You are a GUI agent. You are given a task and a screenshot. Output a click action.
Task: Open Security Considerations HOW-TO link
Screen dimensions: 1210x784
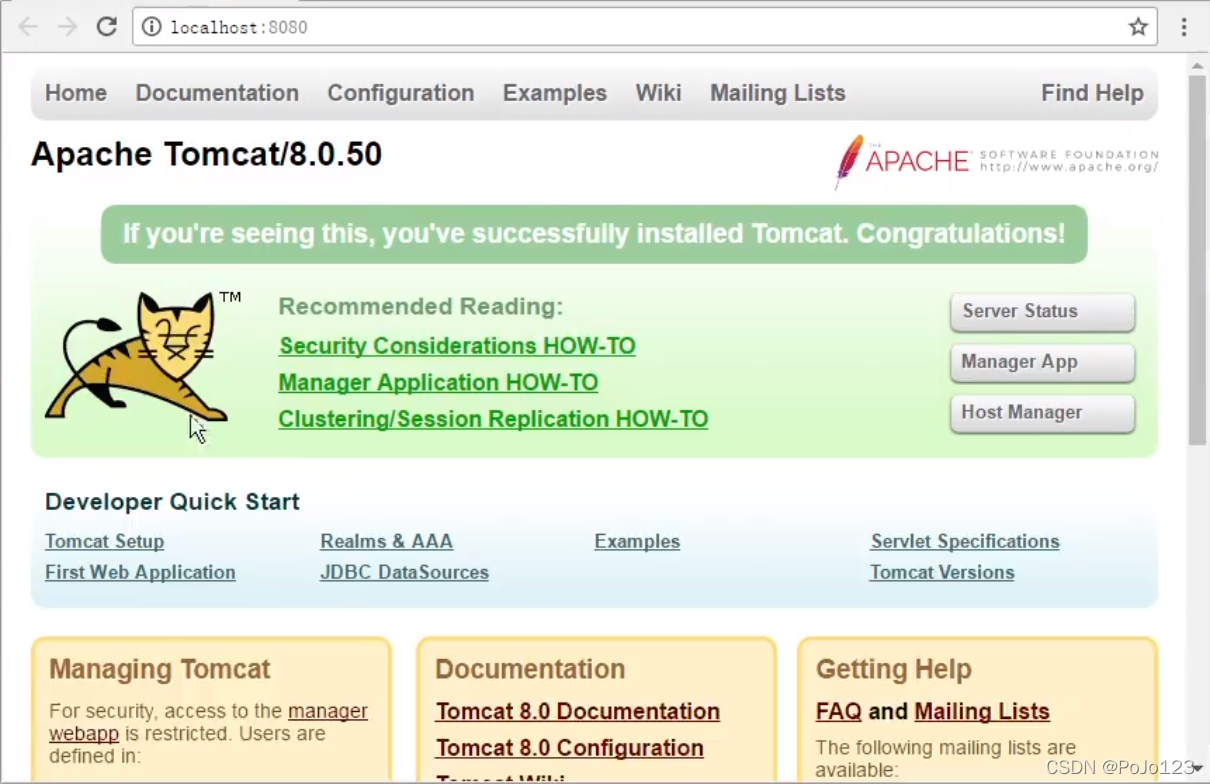tap(457, 346)
